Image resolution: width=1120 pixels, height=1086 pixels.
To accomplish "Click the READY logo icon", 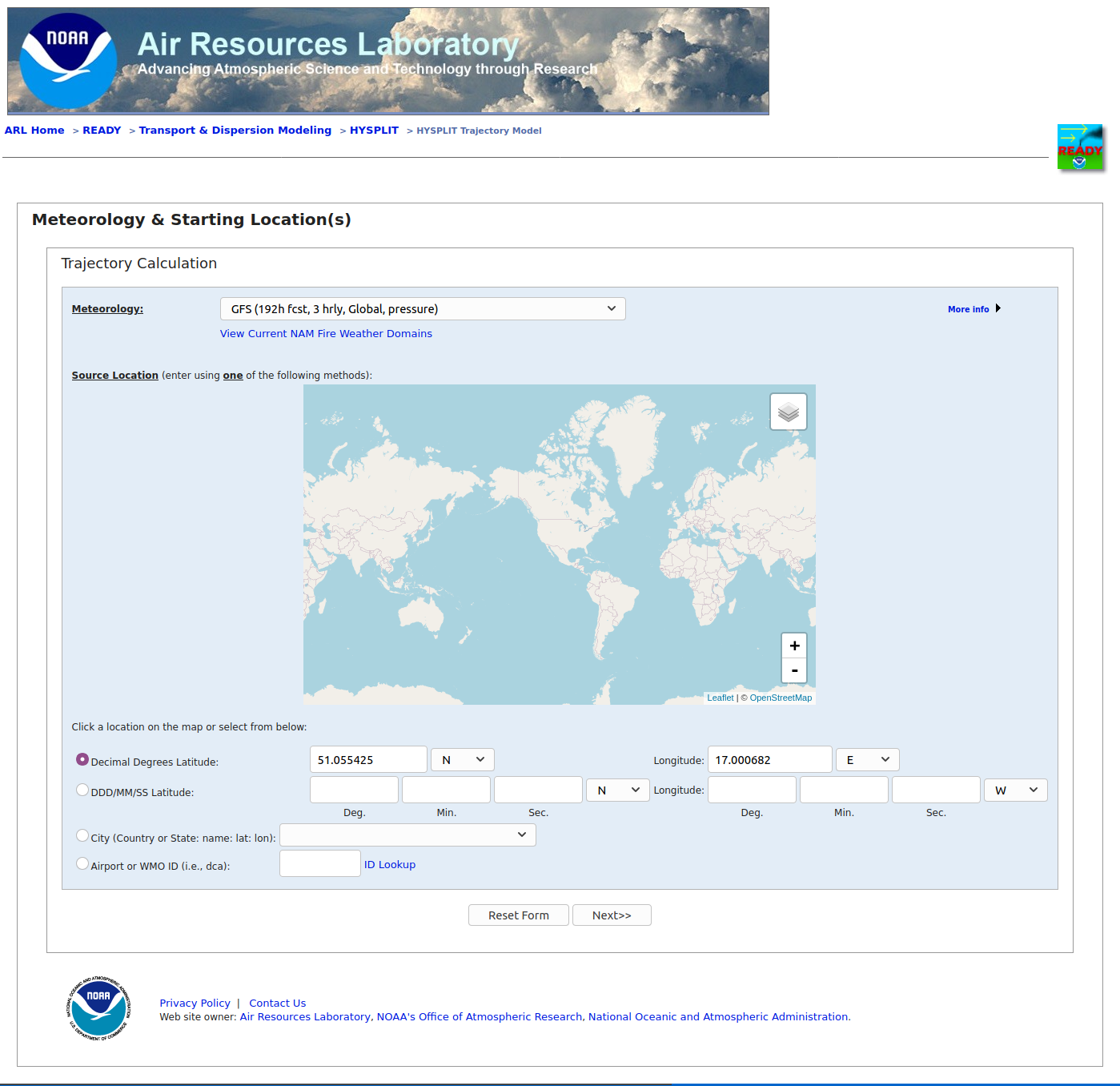I will point(1080,147).
